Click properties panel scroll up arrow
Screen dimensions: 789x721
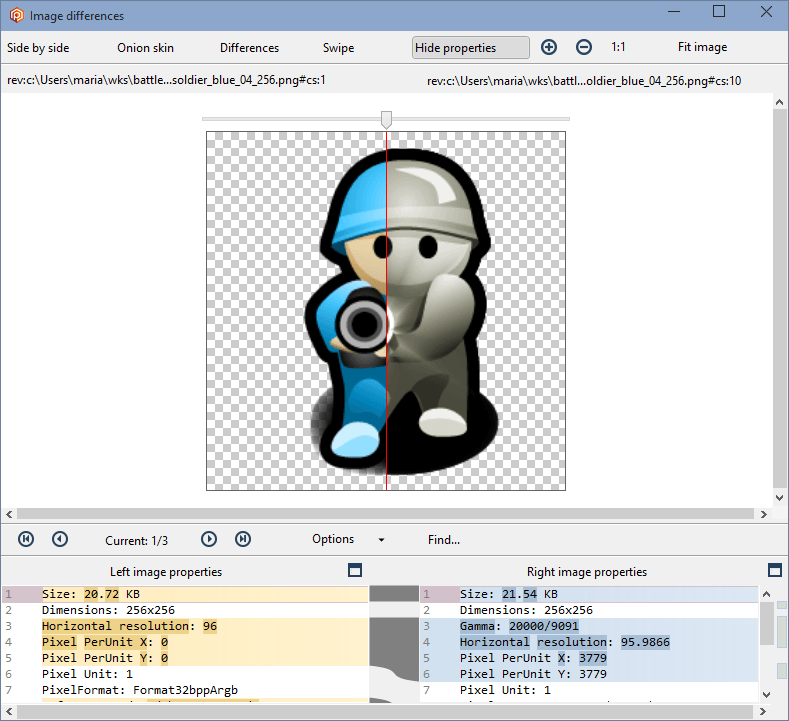[x=766, y=594]
